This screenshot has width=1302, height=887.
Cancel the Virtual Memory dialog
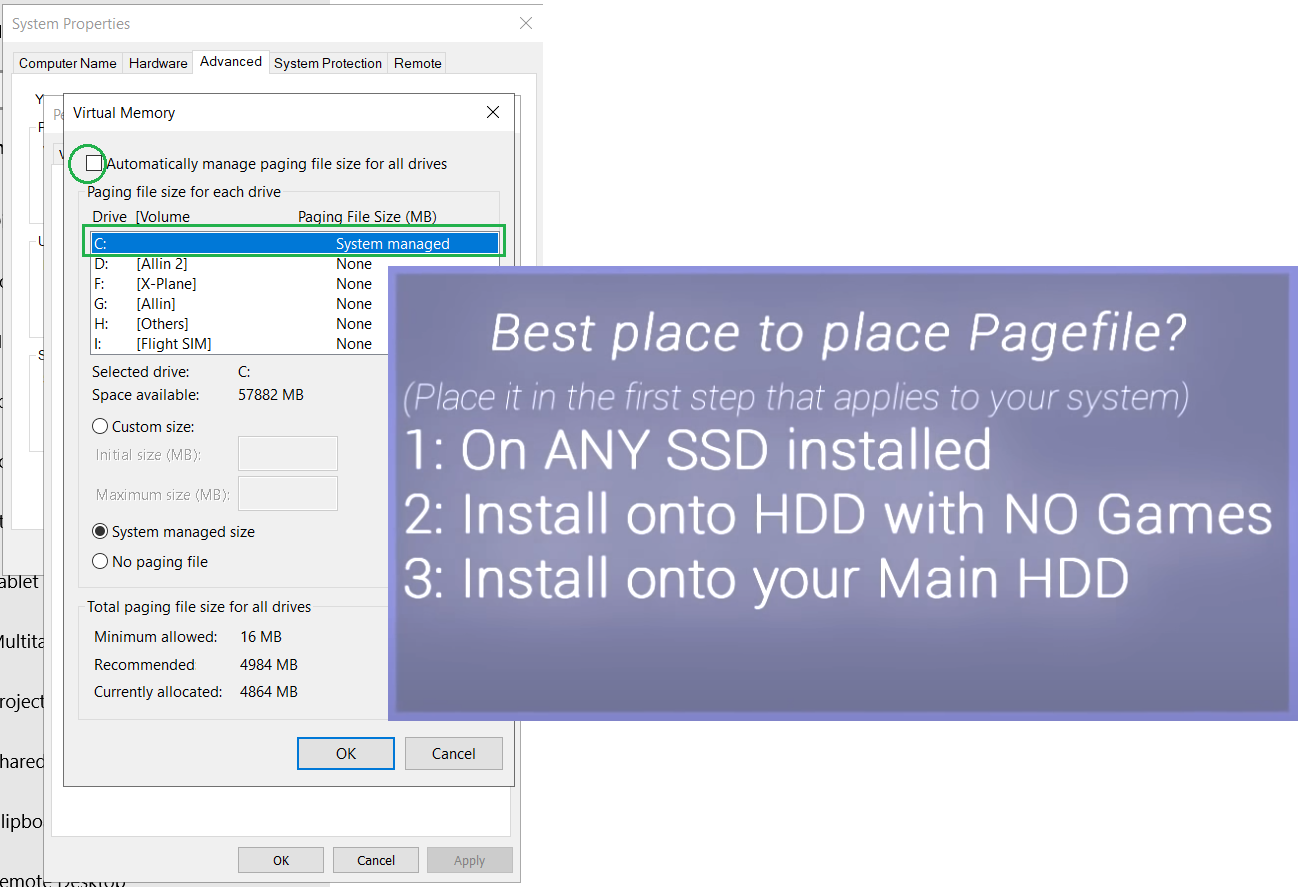454,754
